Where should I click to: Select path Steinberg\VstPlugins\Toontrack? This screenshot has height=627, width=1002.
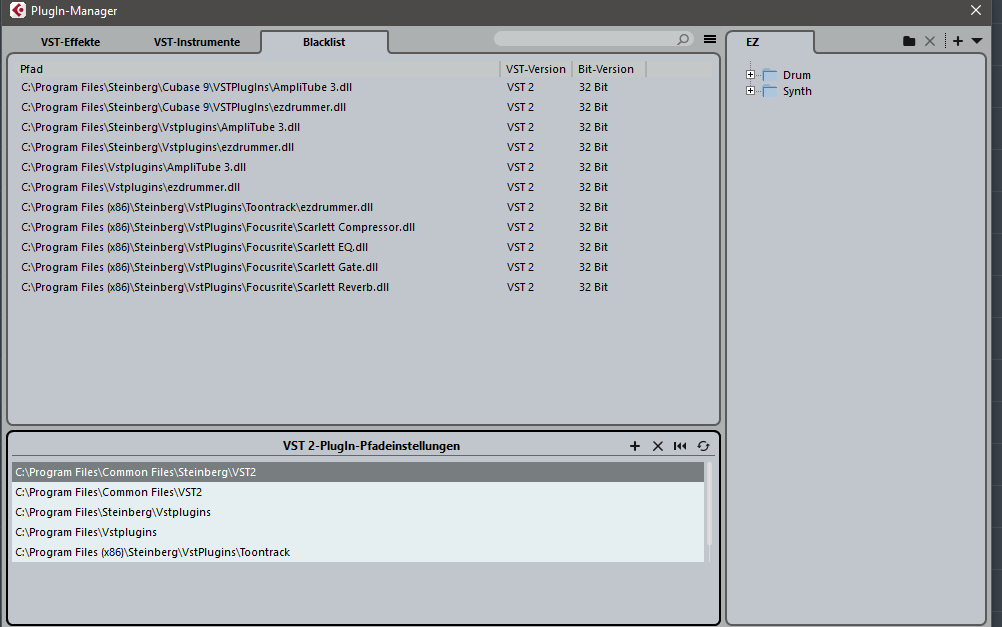(x=358, y=552)
